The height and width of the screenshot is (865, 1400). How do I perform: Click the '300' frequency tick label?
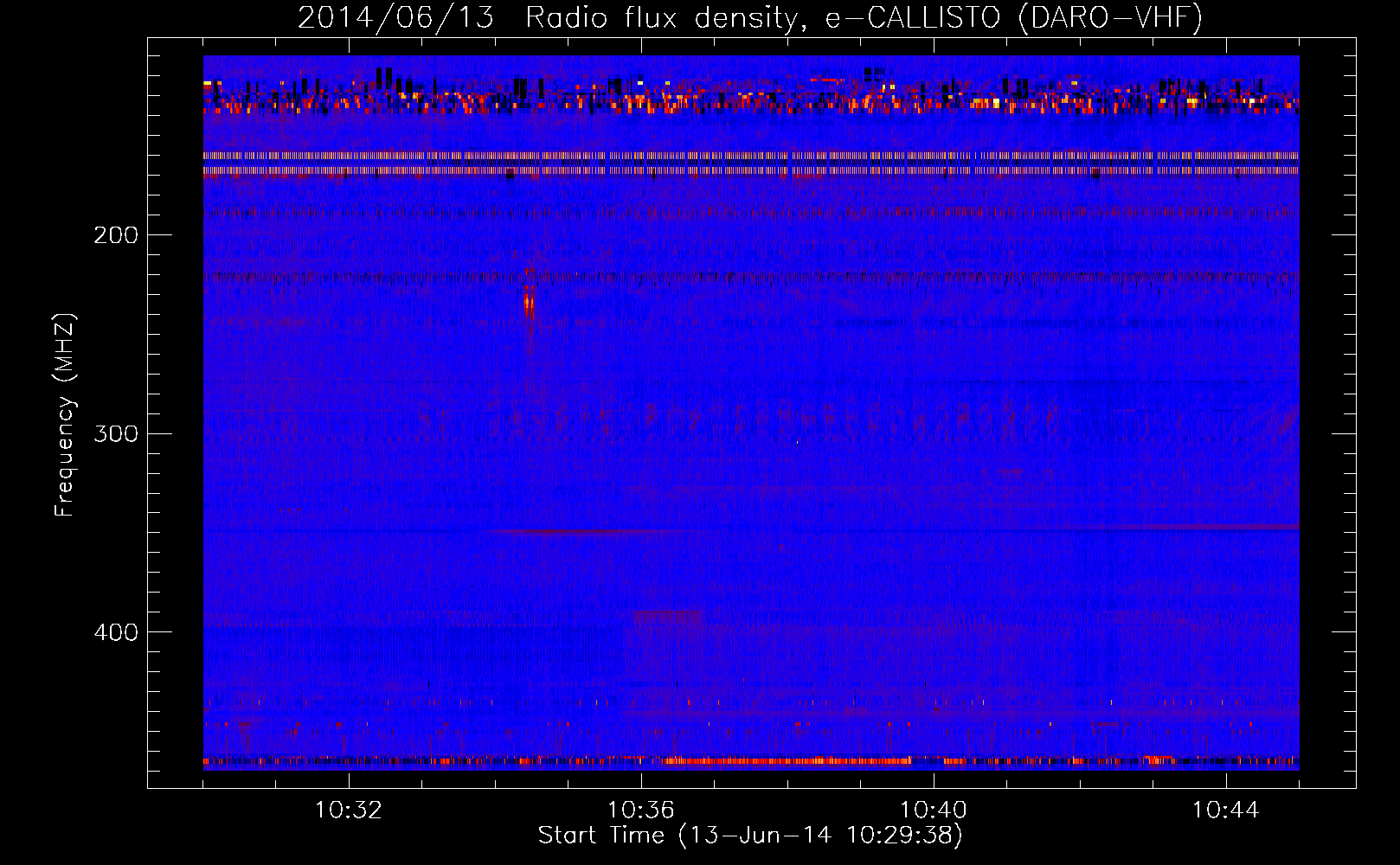(x=116, y=433)
